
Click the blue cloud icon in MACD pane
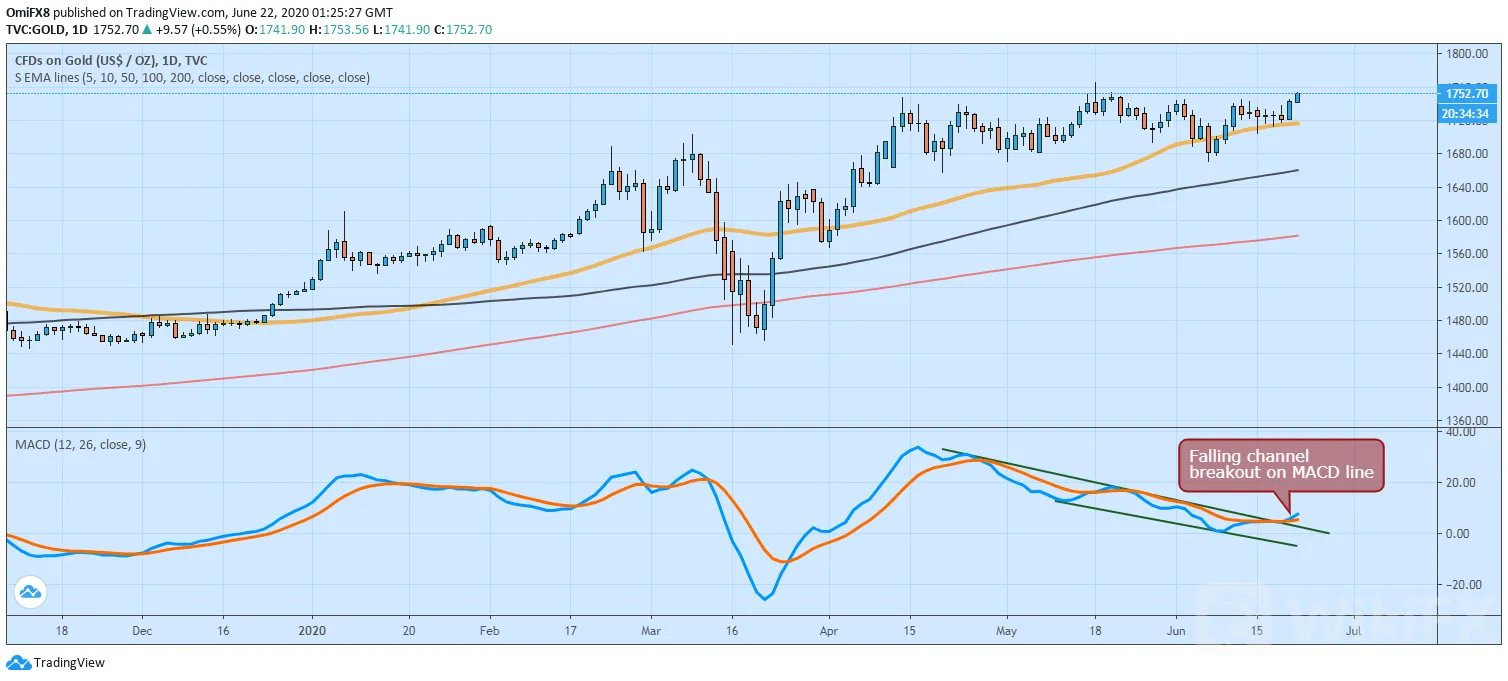[32, 592]
